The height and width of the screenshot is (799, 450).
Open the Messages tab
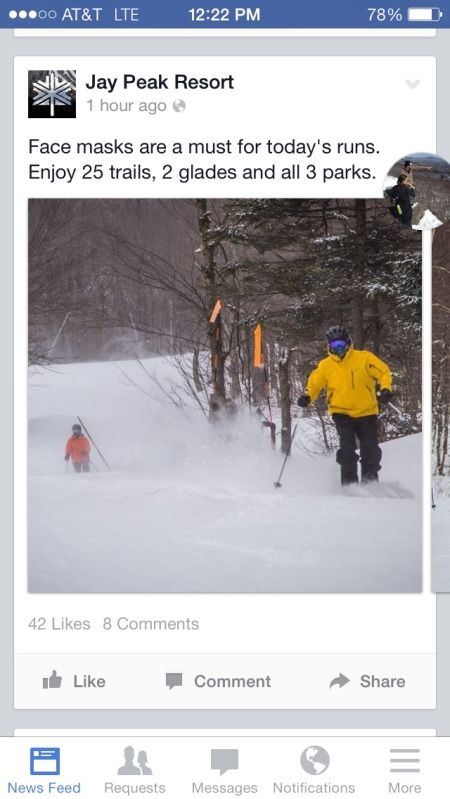coord(224,769)
